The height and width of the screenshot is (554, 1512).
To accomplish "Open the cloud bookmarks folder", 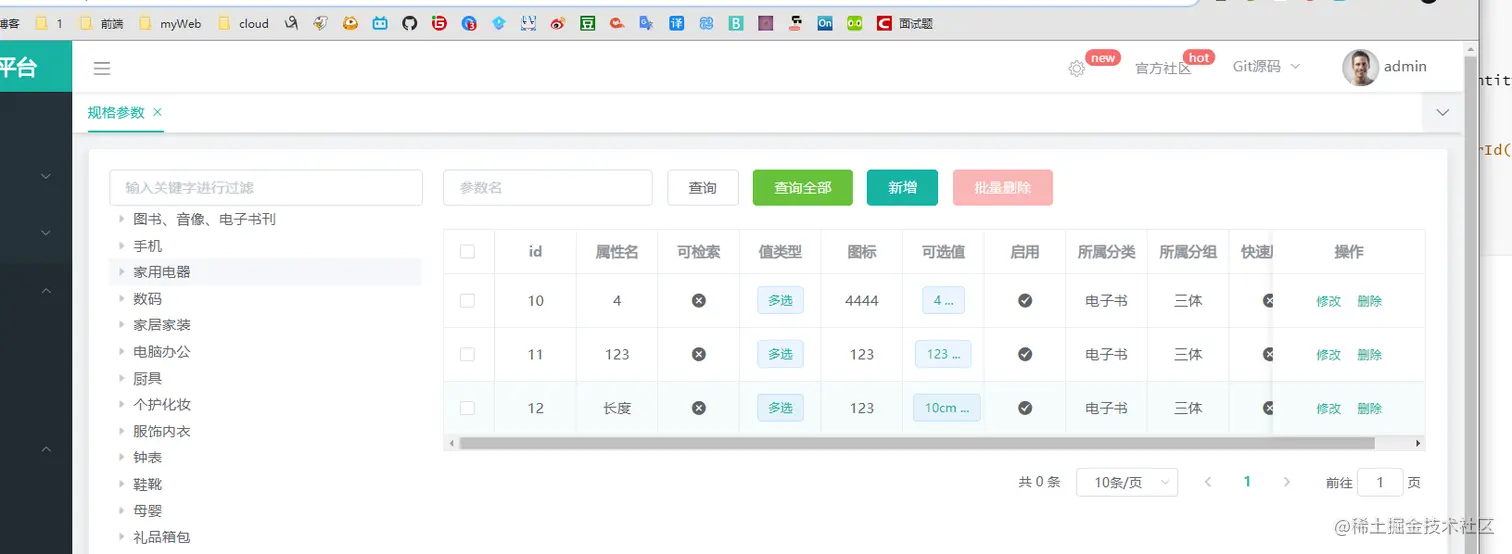I will tap(243, 23).
